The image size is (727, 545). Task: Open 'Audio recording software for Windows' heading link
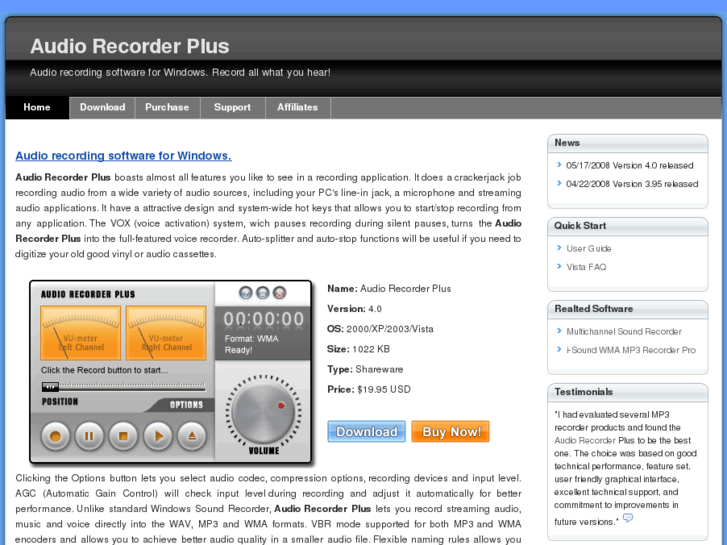click(123, 156)
